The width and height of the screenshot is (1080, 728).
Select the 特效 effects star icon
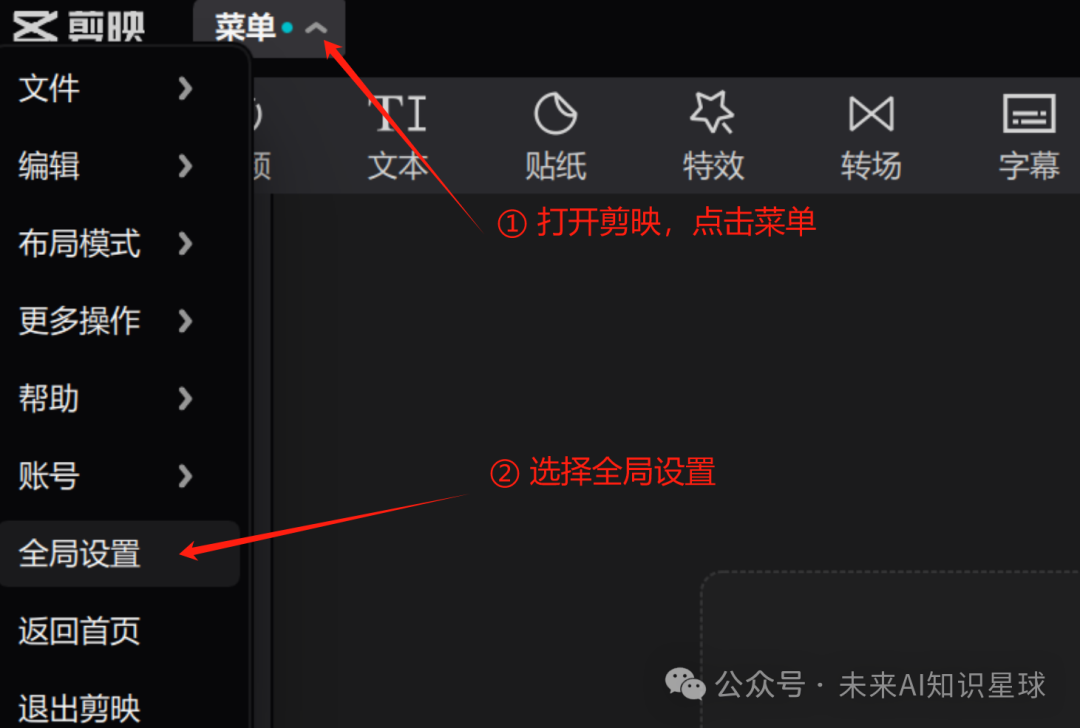click(713, 112)
